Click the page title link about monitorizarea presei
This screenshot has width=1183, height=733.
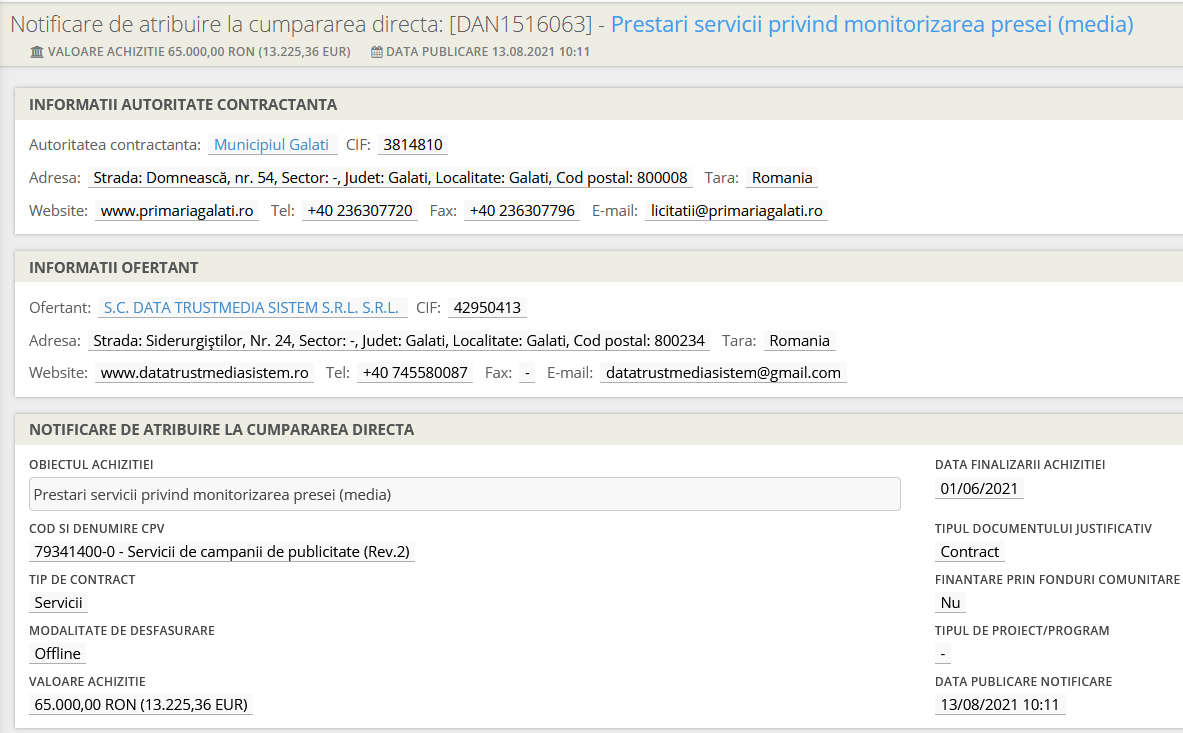coord(871,25)
